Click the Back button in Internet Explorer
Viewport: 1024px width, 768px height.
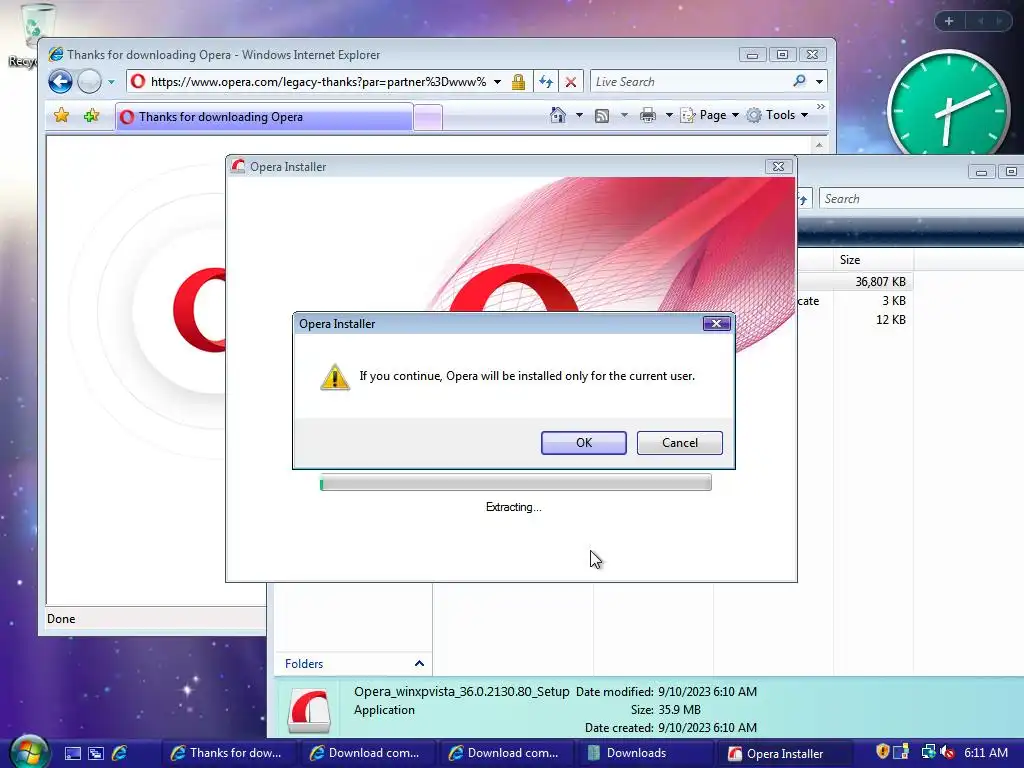pos(61,82)
